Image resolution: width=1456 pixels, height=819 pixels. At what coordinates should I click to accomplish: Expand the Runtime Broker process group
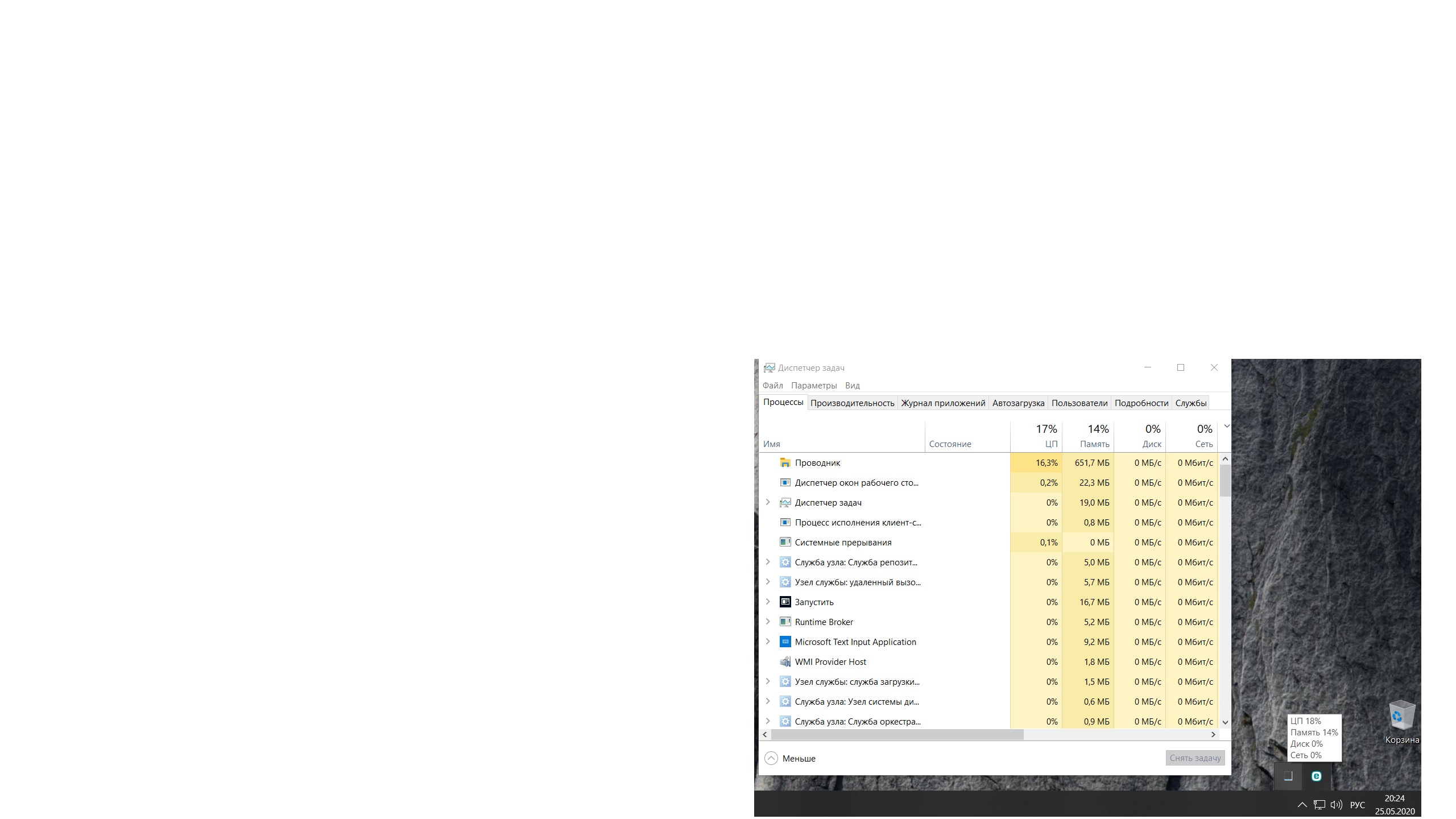pyautogui.click(x=768, y=622)
